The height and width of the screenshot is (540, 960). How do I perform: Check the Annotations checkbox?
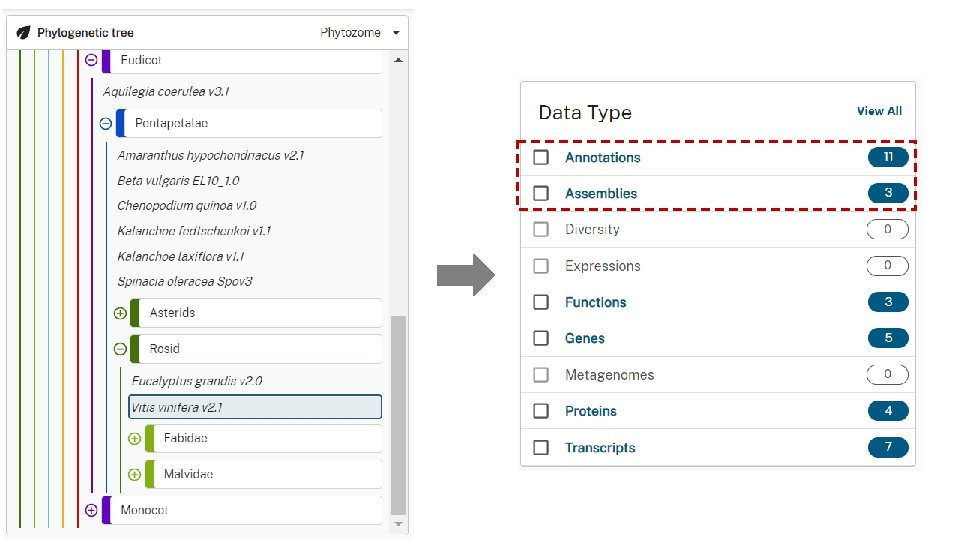pyautogui.click(x=541, y=158)
